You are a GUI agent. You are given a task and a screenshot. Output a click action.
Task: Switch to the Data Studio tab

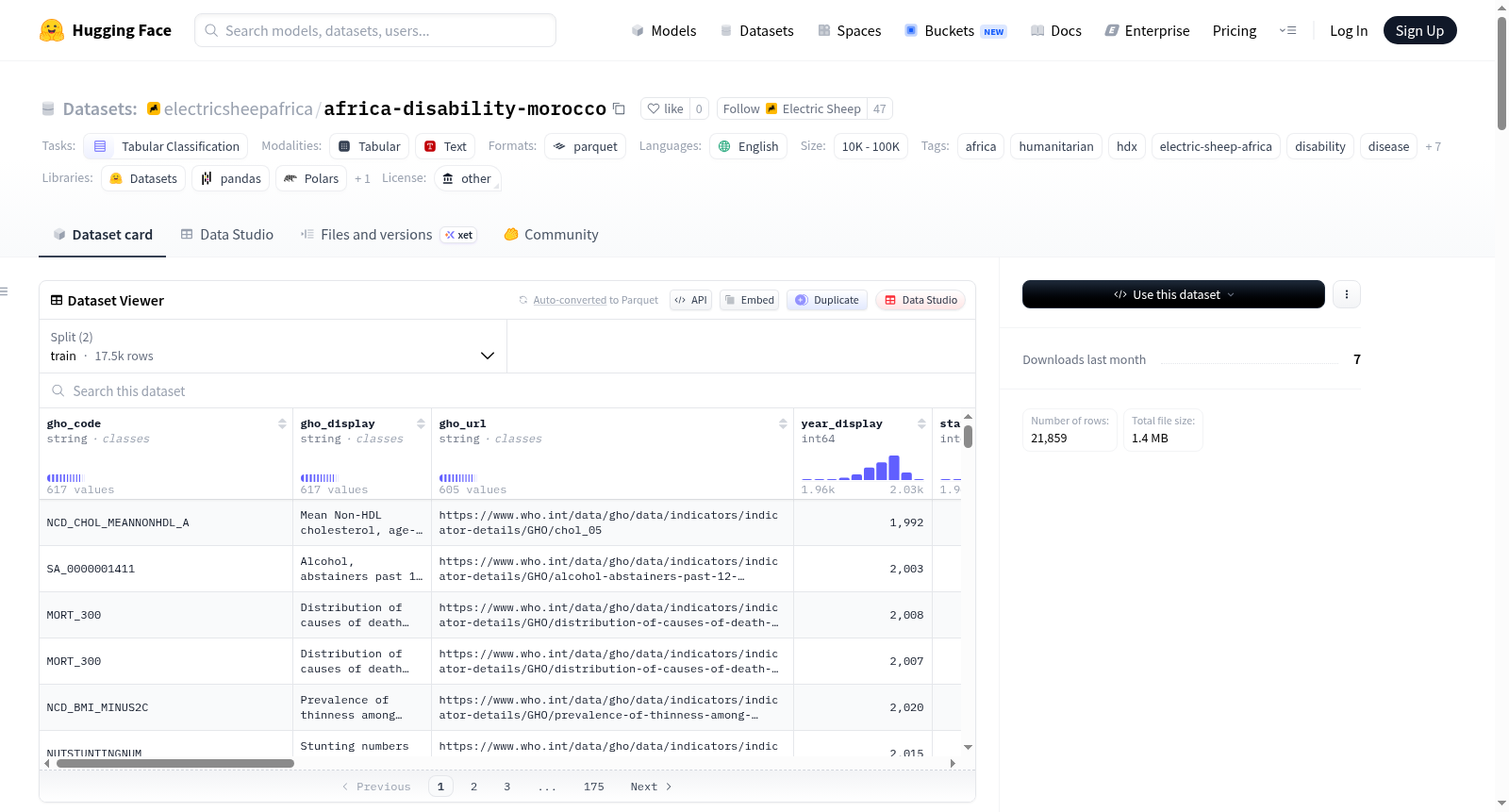pos(226,234)
